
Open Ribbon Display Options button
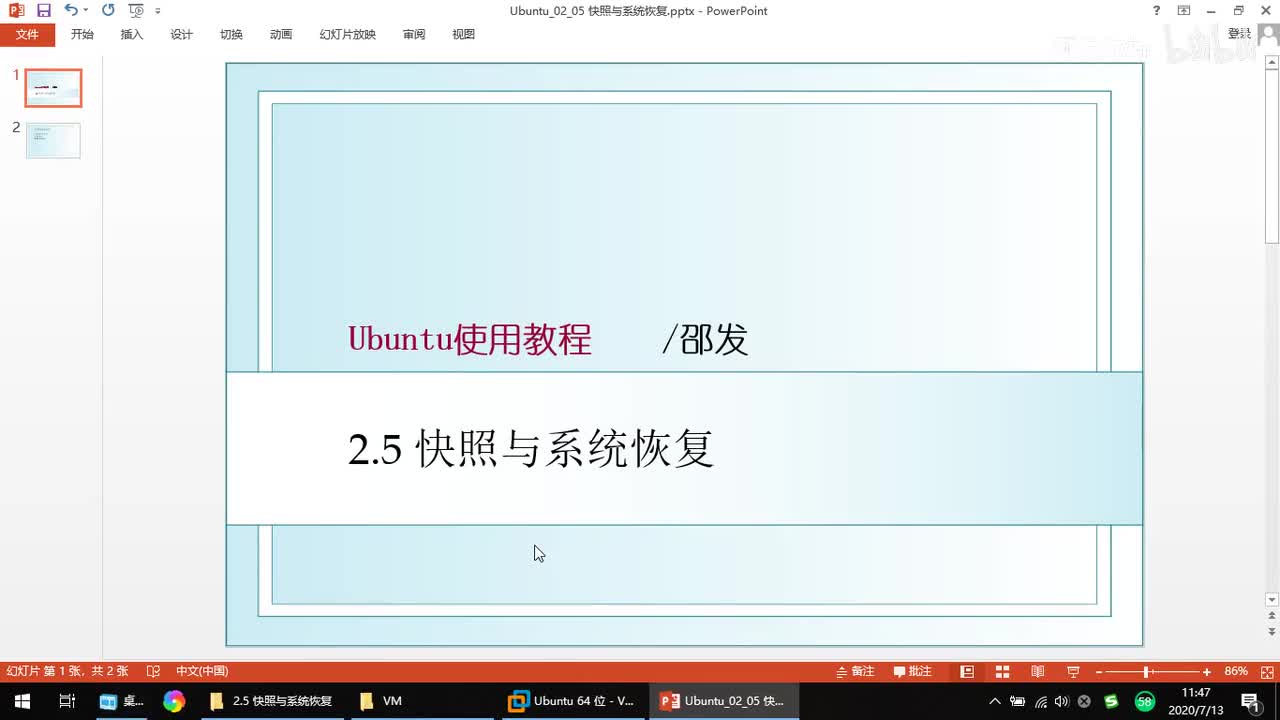[1184, 10]
